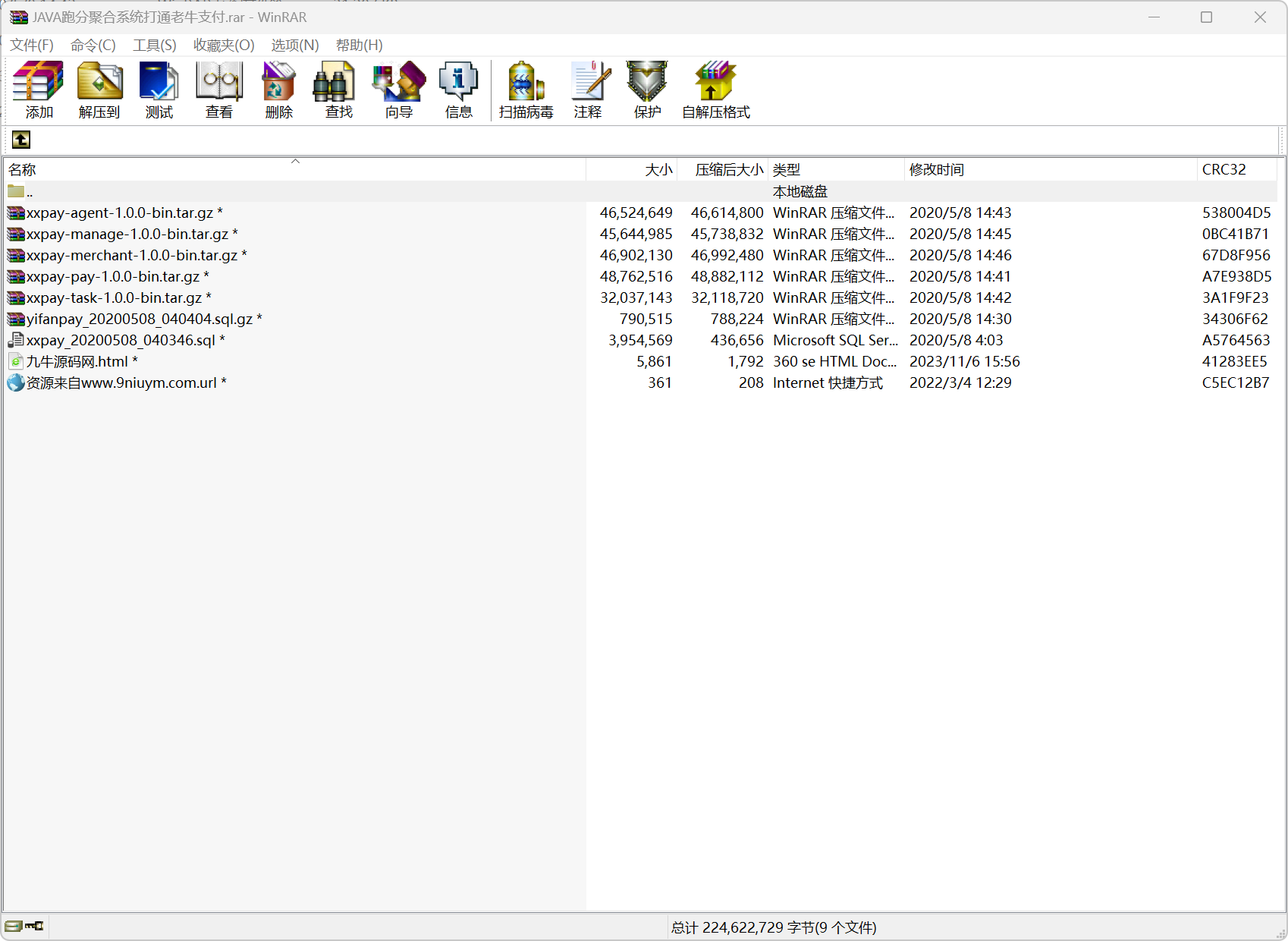
Task: Open the 收藏夹(O) favorites menu
Action: pyautogui.click(x=224, y=46)
